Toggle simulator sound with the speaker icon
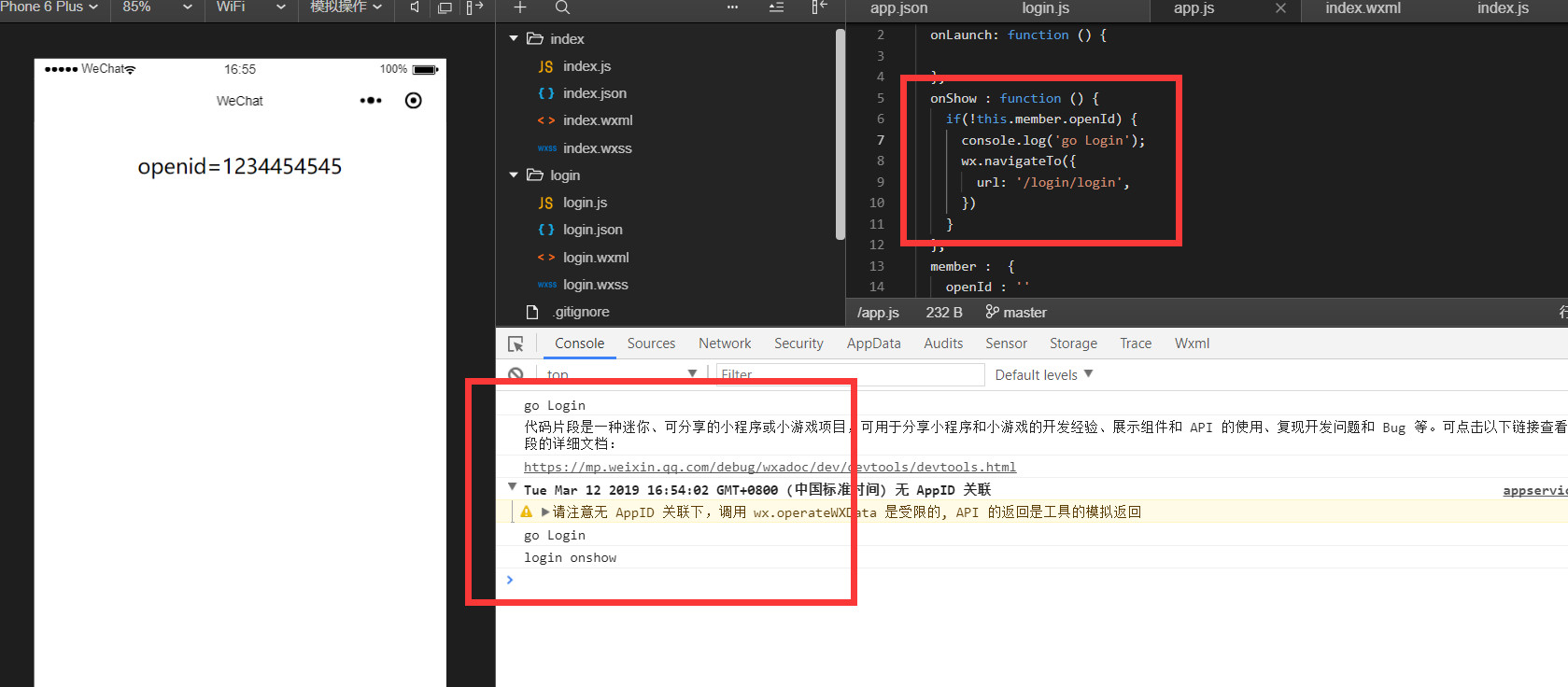 pos(415,7)
